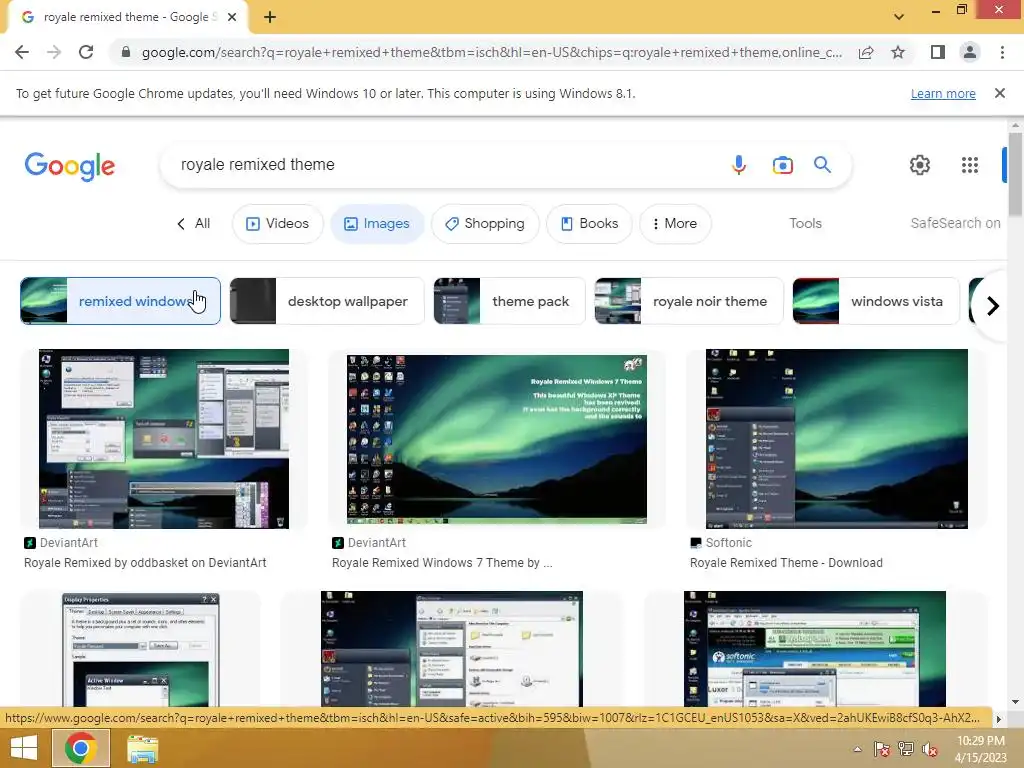Open the Chrome side panel
This screenshot has width=1024, height=768.
pos(938,52)
